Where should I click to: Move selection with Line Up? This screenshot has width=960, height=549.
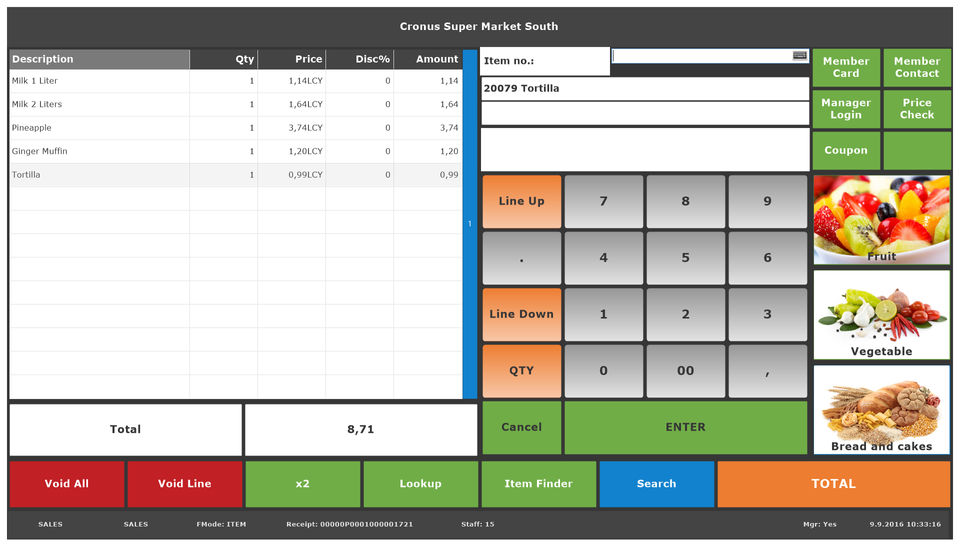pyautogui.click(x=522, y=201)
